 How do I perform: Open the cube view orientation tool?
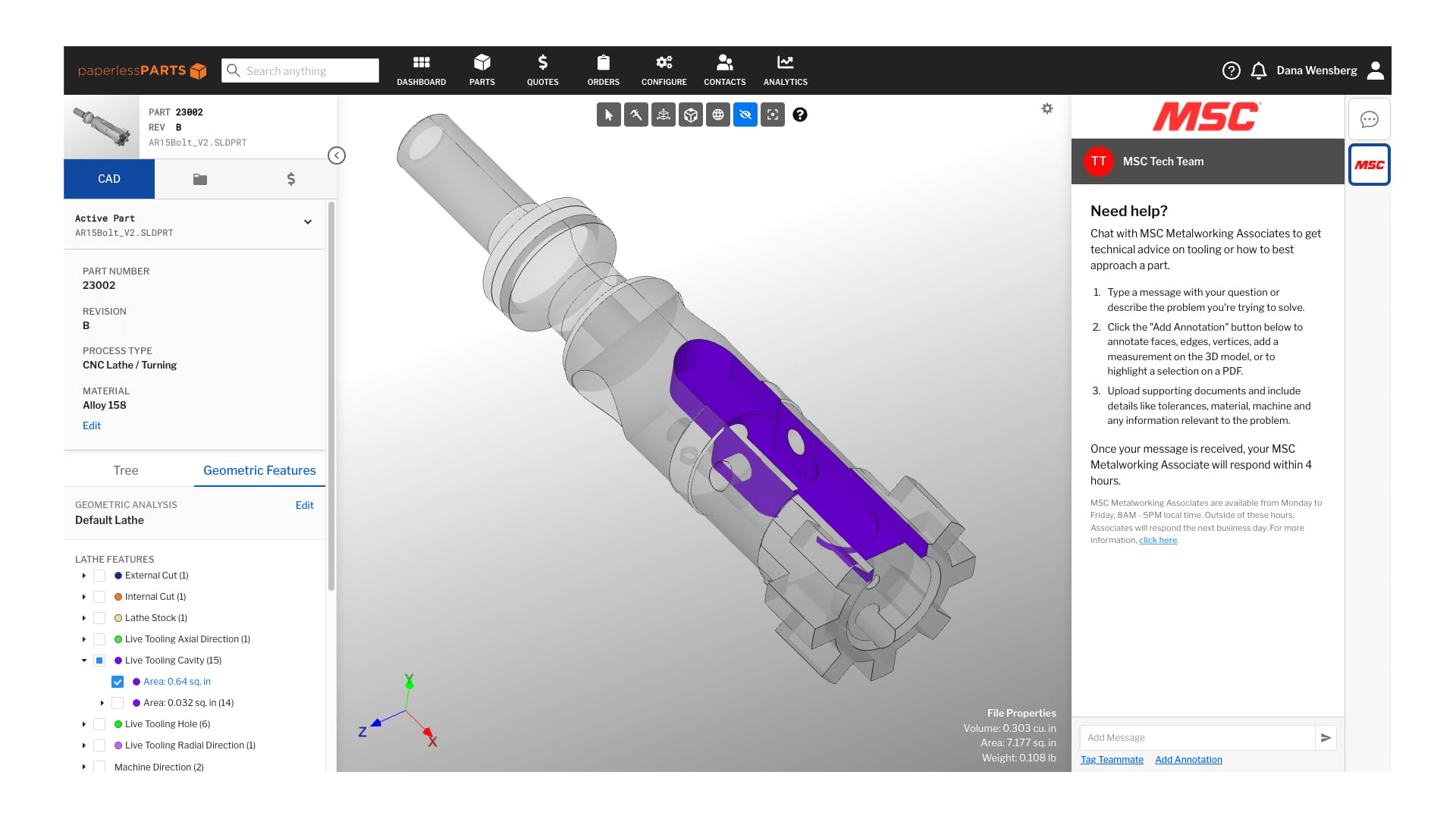point(690,115)
